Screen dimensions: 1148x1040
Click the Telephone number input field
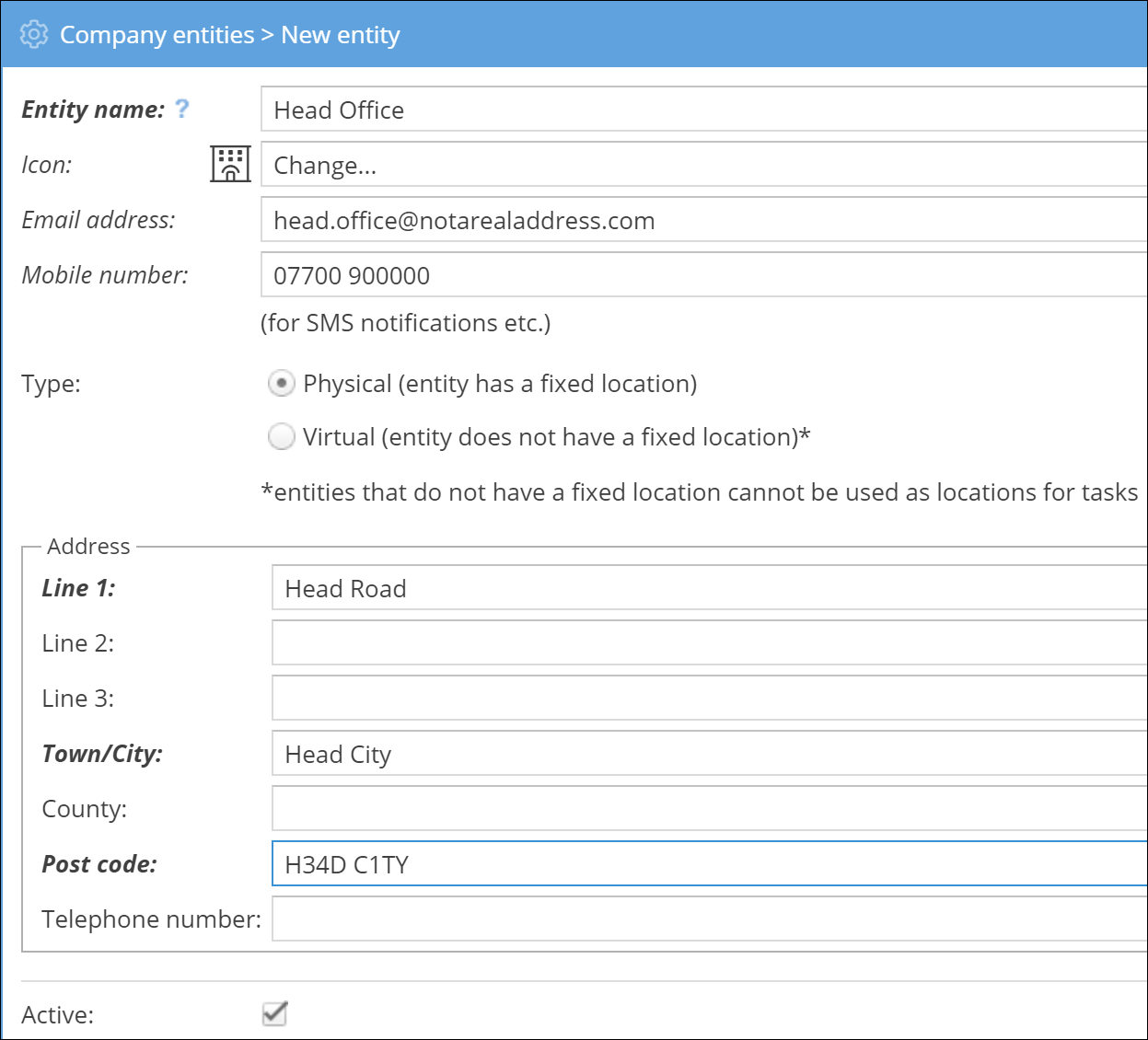click(x=709, y=919)
